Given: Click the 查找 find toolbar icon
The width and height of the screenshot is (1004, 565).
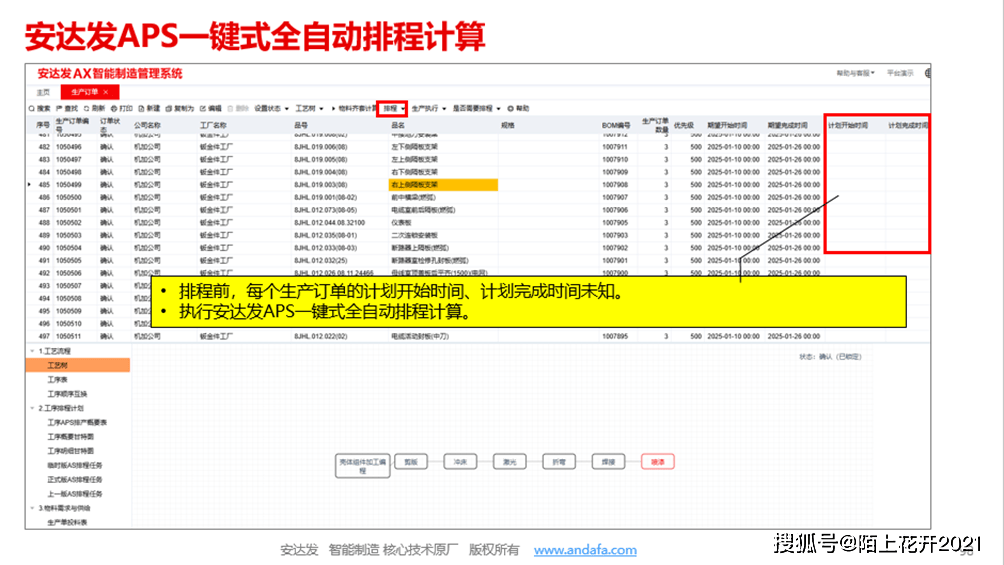Looking at the screenshot, I should (x=60, y=109).
